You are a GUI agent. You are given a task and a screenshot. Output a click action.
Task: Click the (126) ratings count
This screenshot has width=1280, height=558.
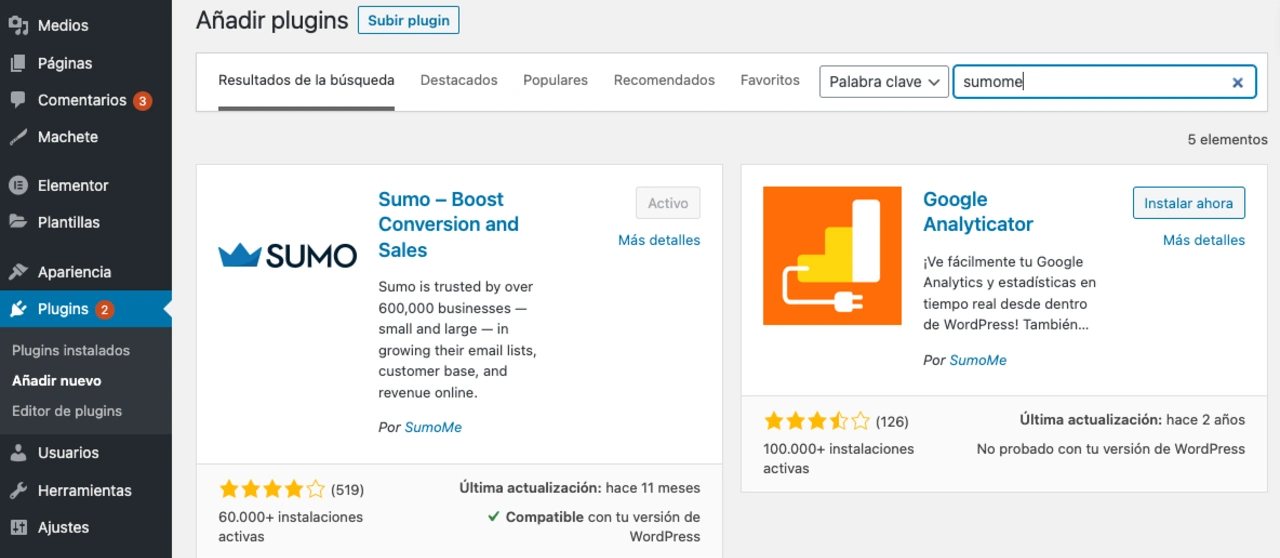(892, 421)
